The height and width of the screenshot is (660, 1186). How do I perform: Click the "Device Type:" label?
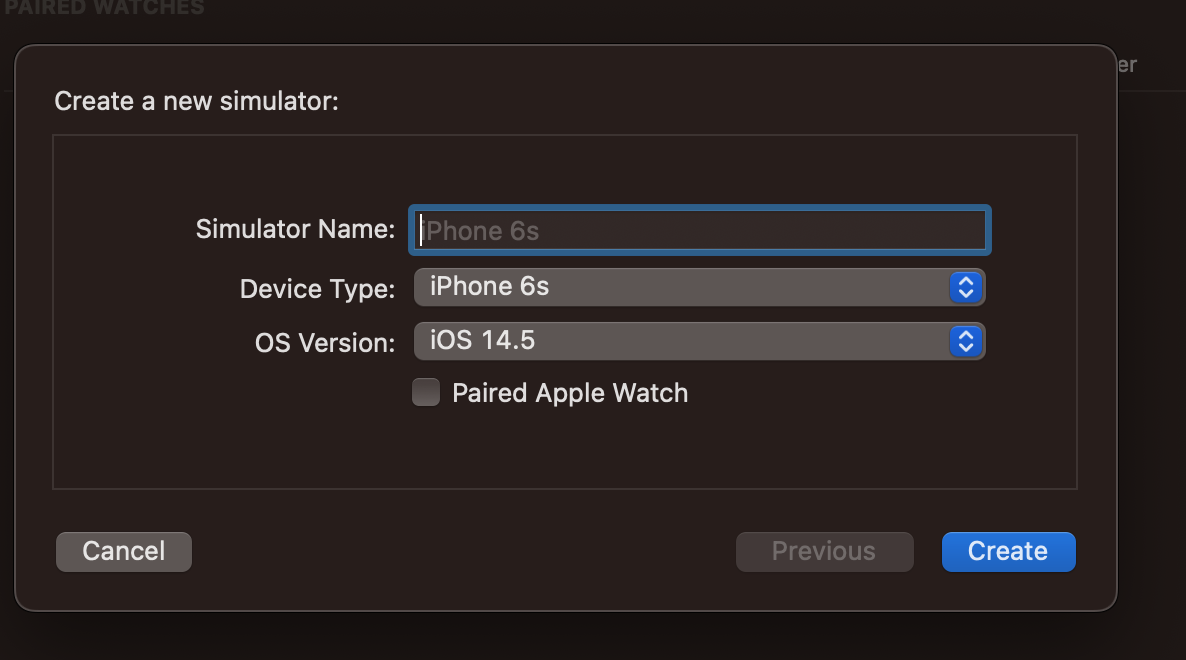click(x=318, y=290)
